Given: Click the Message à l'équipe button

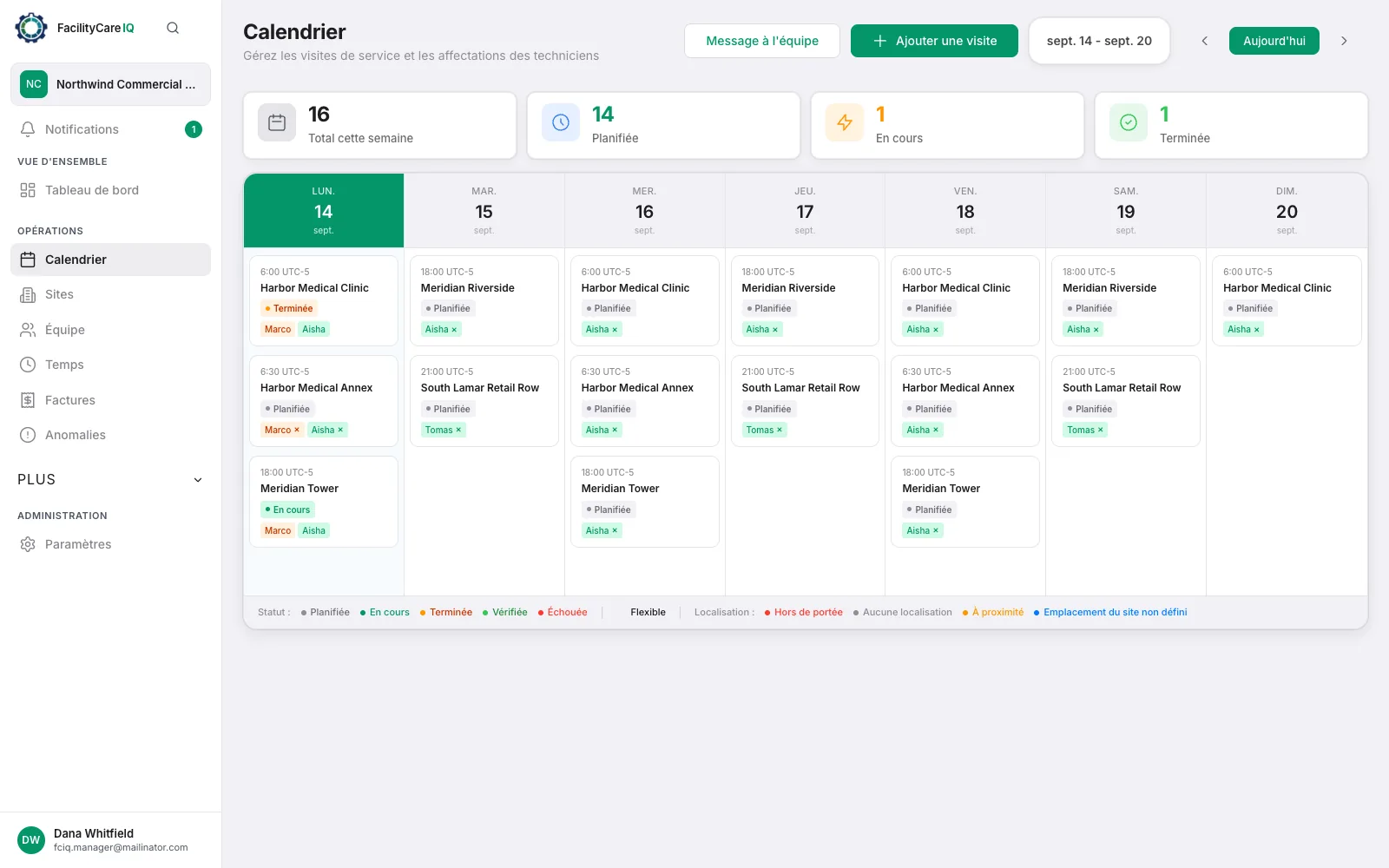Looking at the screenshot, I should (762, 41).
